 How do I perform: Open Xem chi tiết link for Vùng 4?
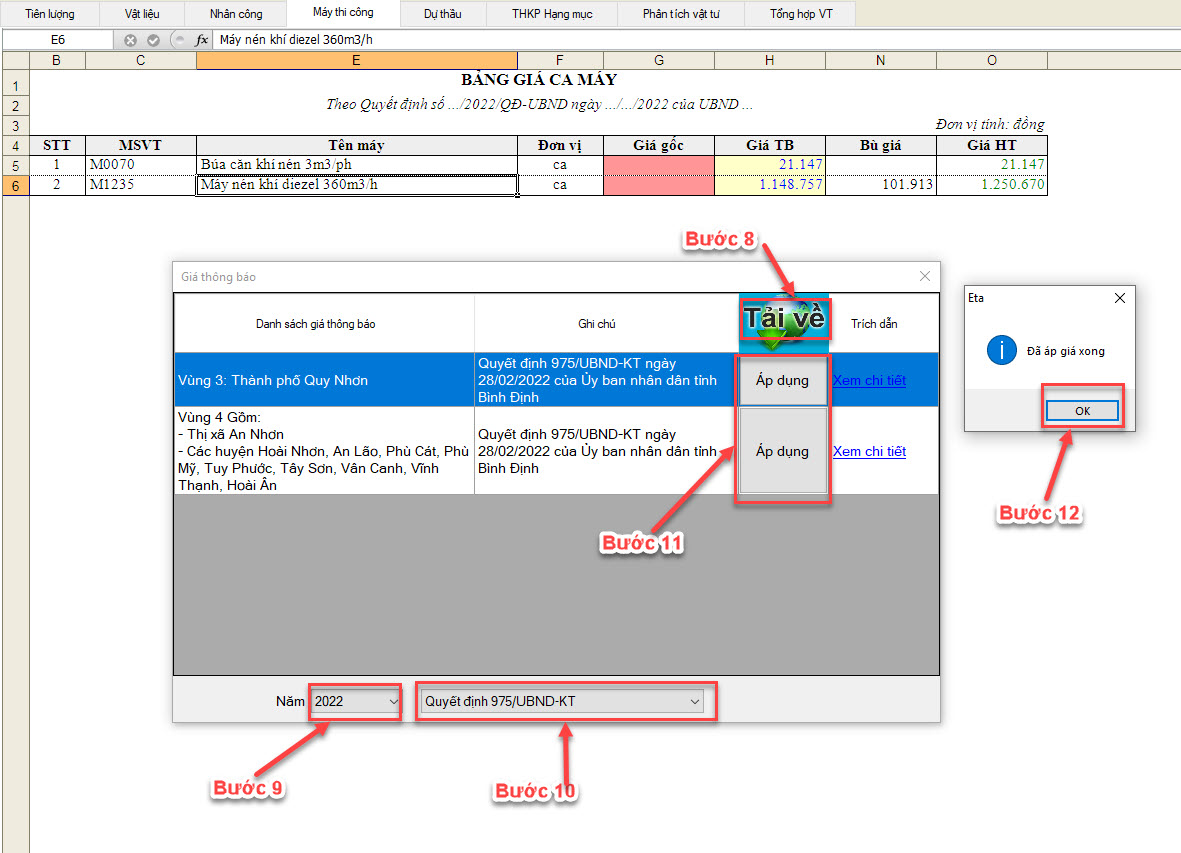tap(869, 451)
